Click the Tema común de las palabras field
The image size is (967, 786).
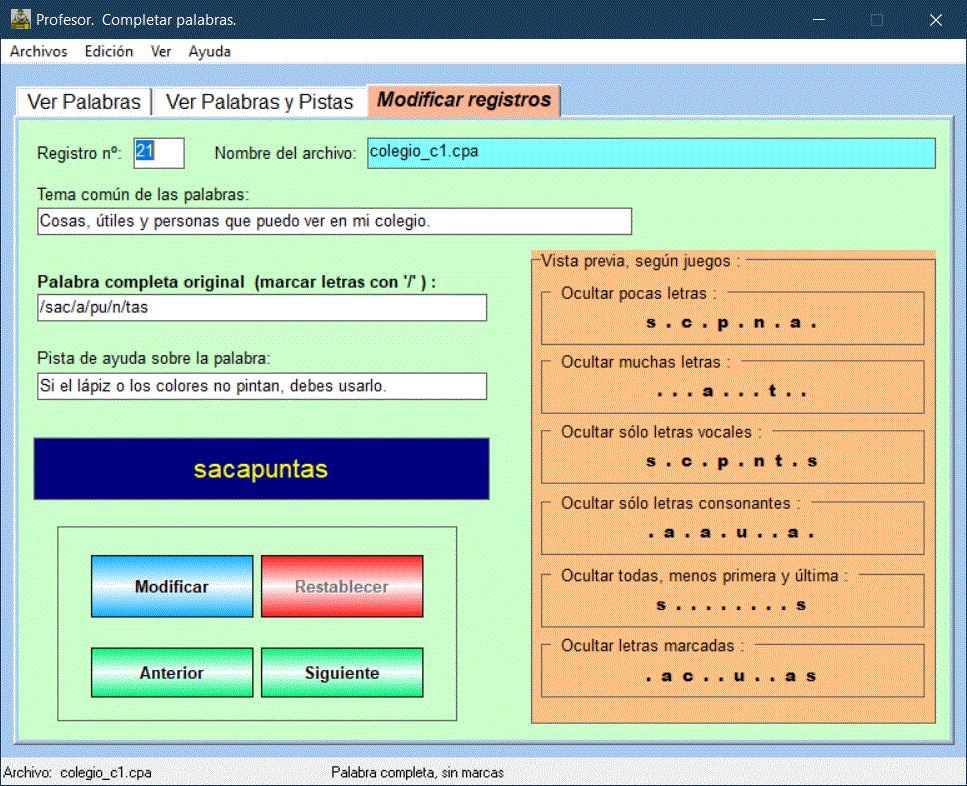[x=334, y=221]
